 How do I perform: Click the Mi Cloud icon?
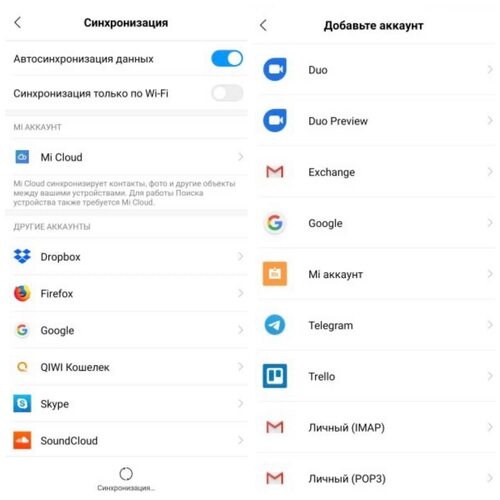[22, 157]
